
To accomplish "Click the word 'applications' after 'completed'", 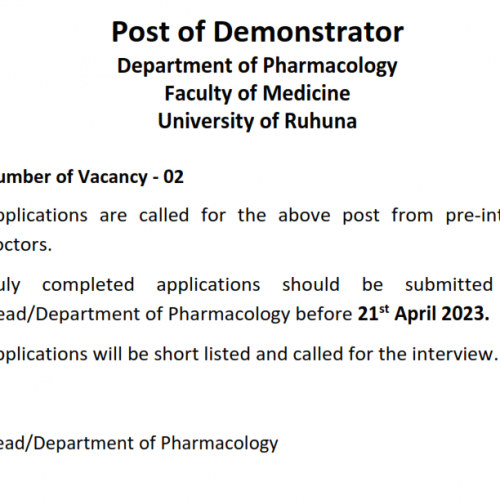I will (208, 285).
